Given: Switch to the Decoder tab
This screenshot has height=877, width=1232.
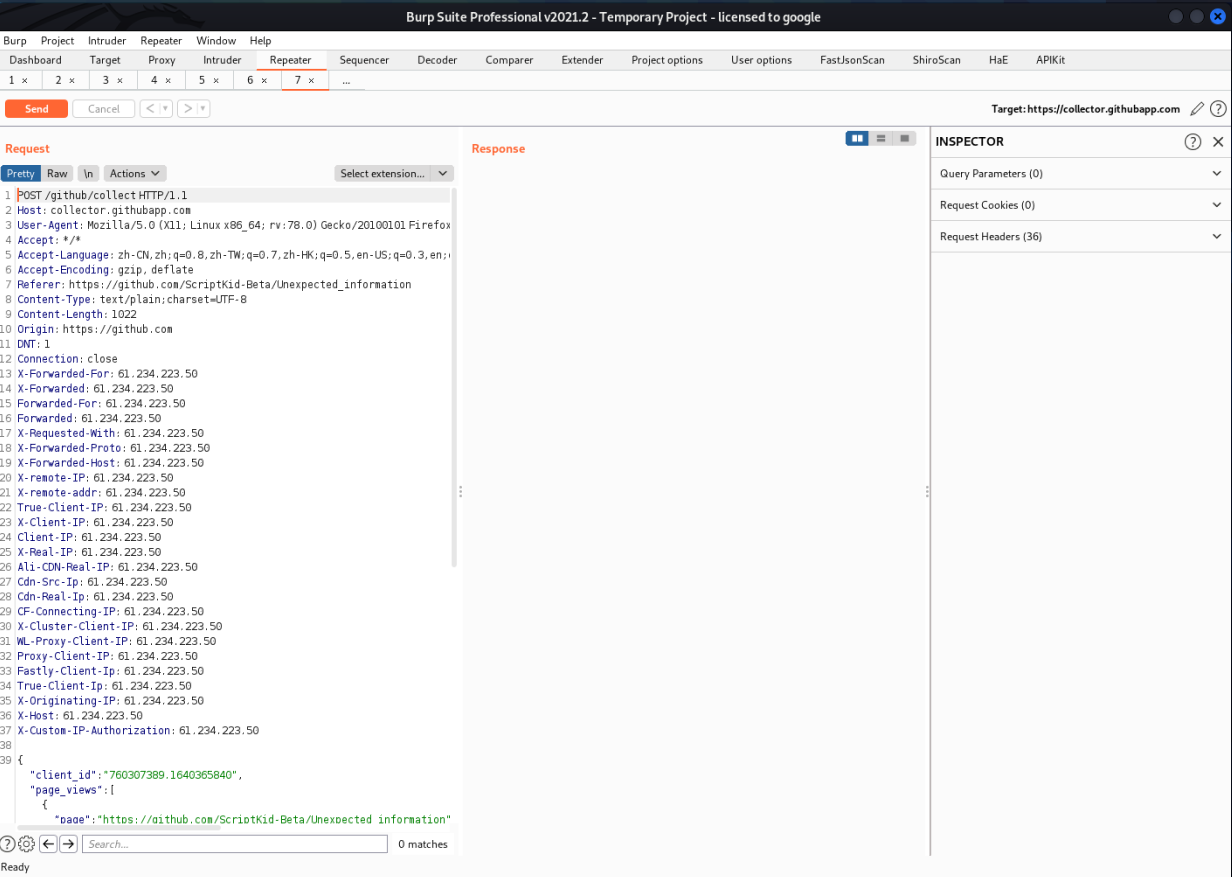Looking at the screenshot, I should (x=437, y=60).
